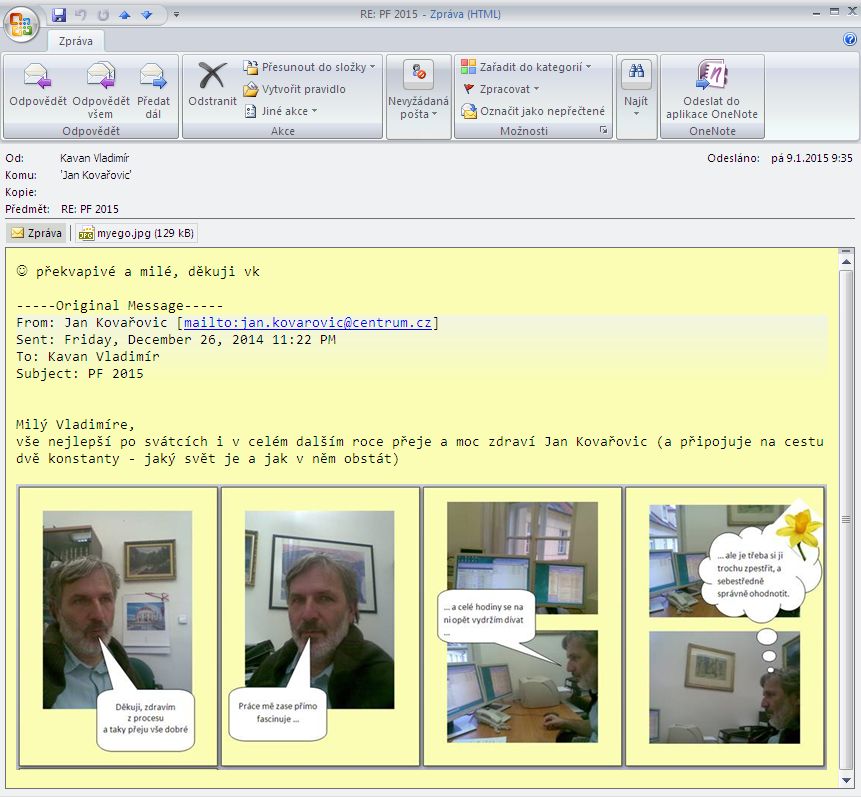Screen dimensions: 861x797
Task: Switch to the Zpráva body tab above message
Action: (37, 233)
